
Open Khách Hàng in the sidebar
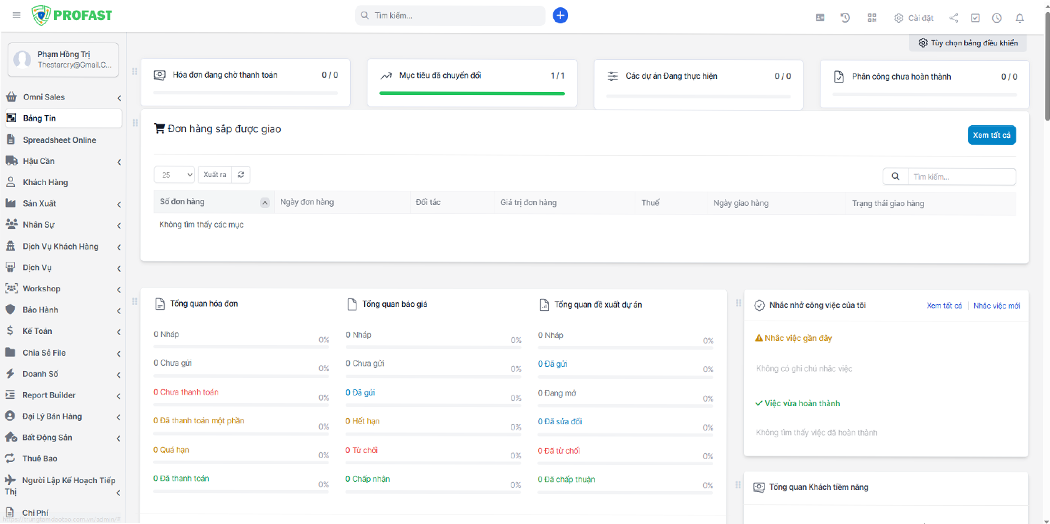point(45,182)
